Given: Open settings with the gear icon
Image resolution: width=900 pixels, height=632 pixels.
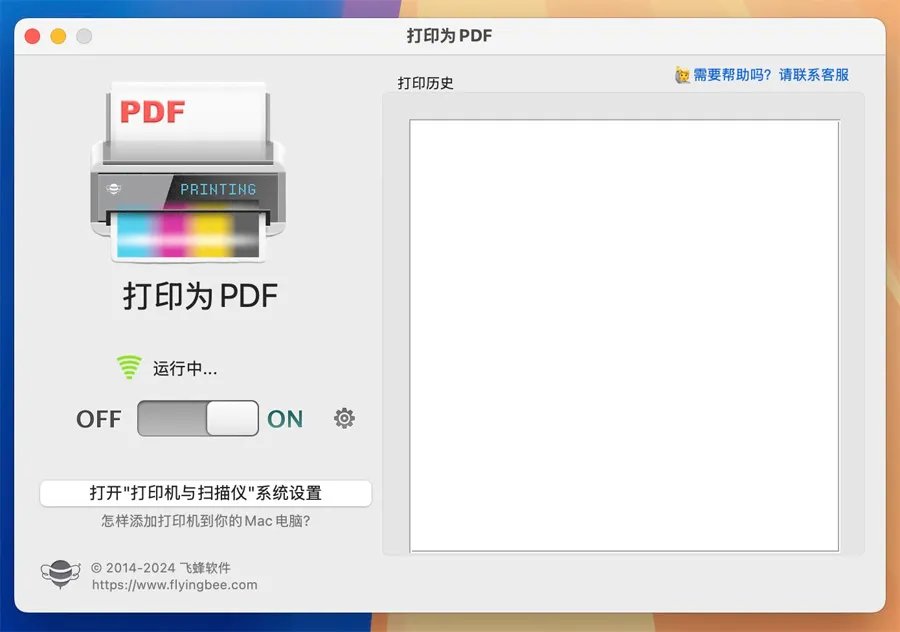Looking at the screenshot, I should pos(344,418).
